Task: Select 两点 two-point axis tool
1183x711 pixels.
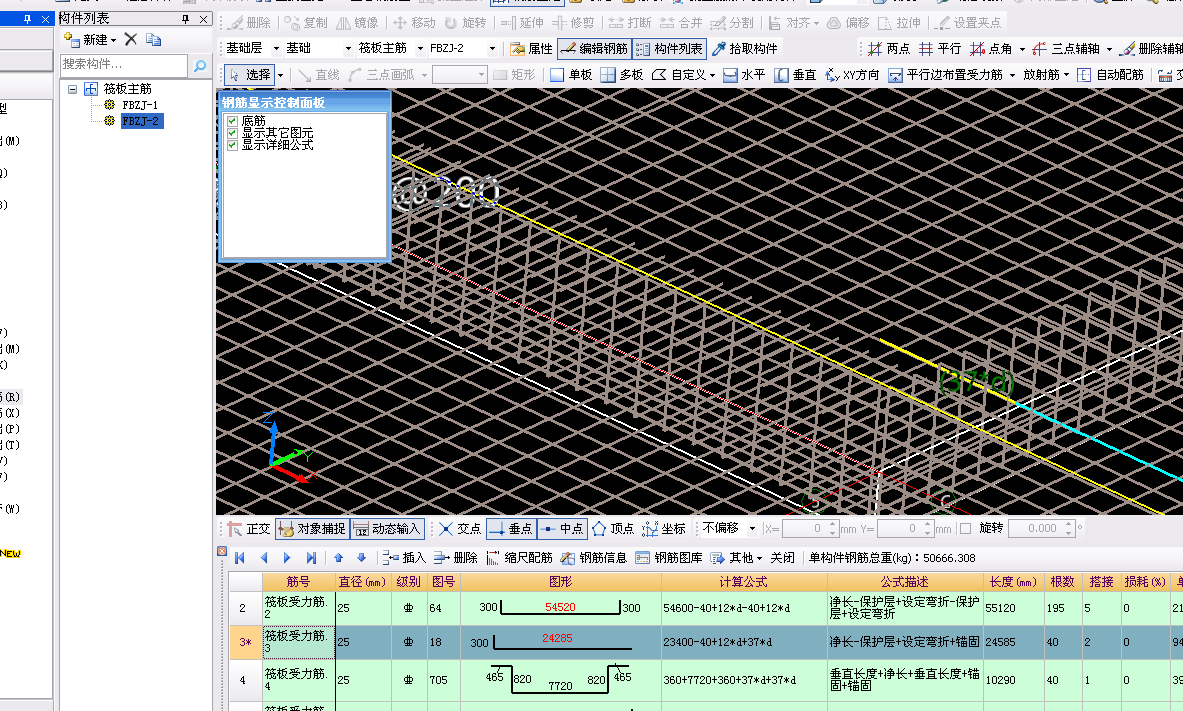Action: 889,48
